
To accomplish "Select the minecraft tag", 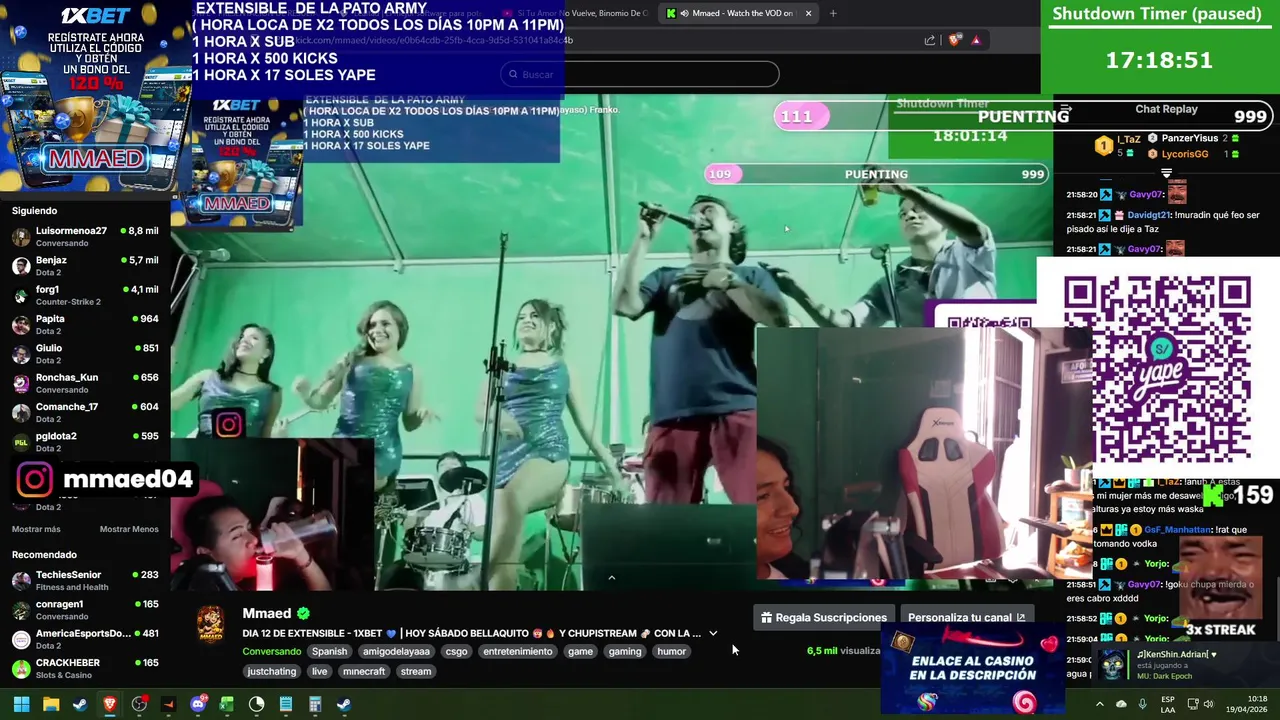I will tap(364, 671).
